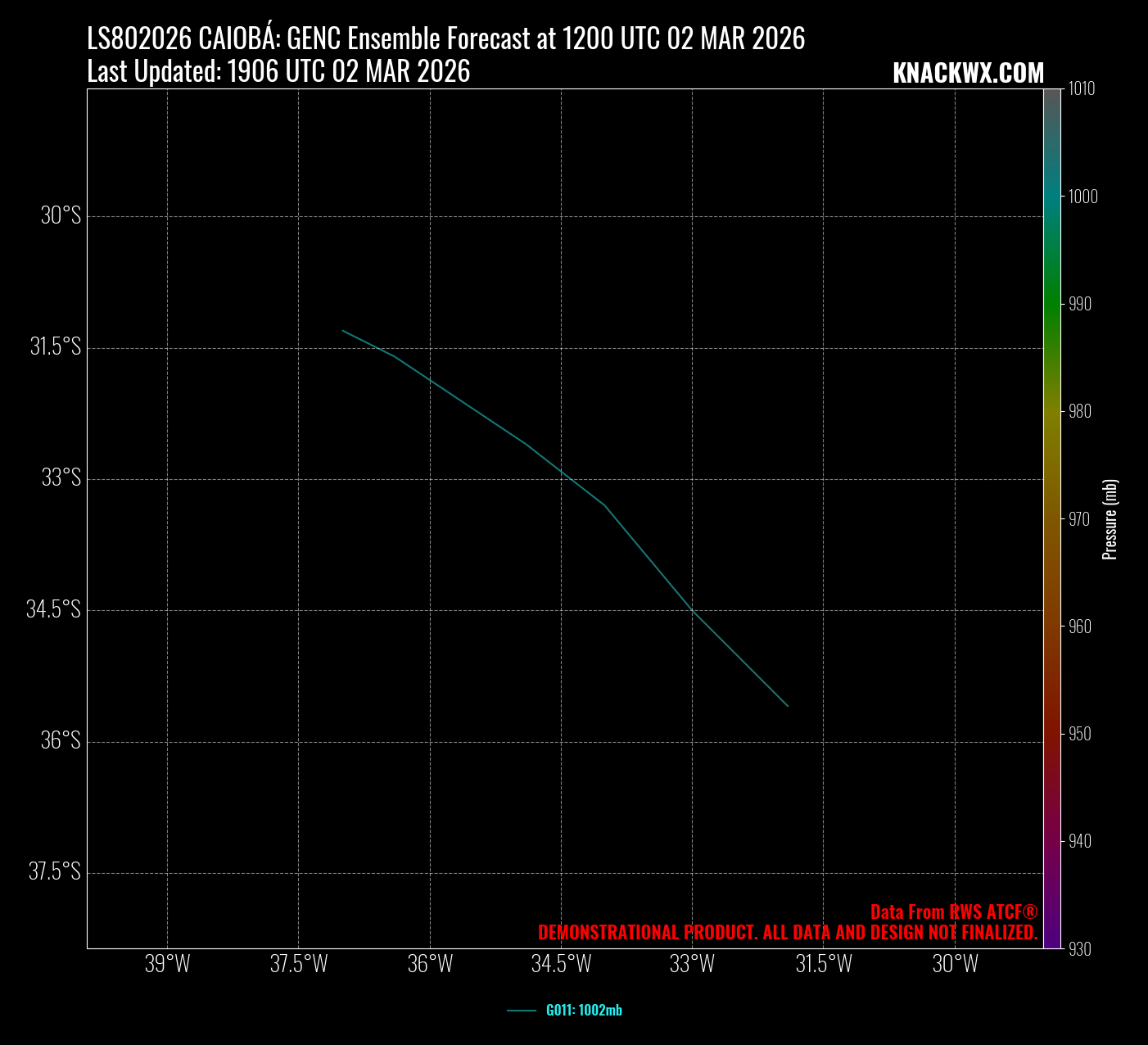Click the 30°W longitude axis label
The width and height of the screenshot is (1148, 1045).
point(955,964)
